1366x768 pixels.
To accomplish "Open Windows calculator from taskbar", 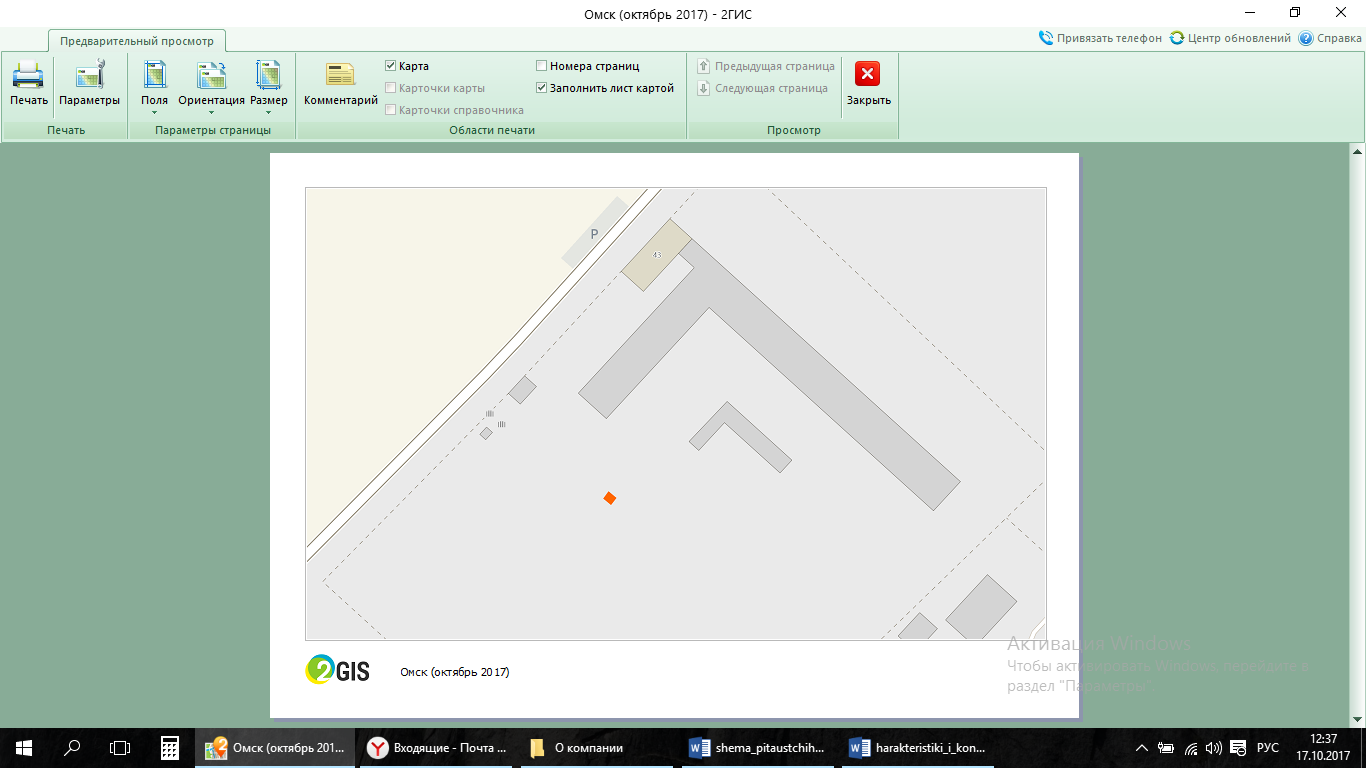I will [170, 747].
